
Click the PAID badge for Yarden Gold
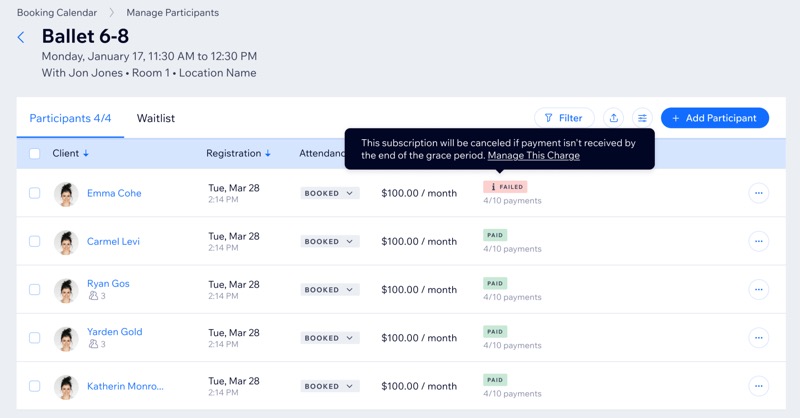click(x=495, y=332)
